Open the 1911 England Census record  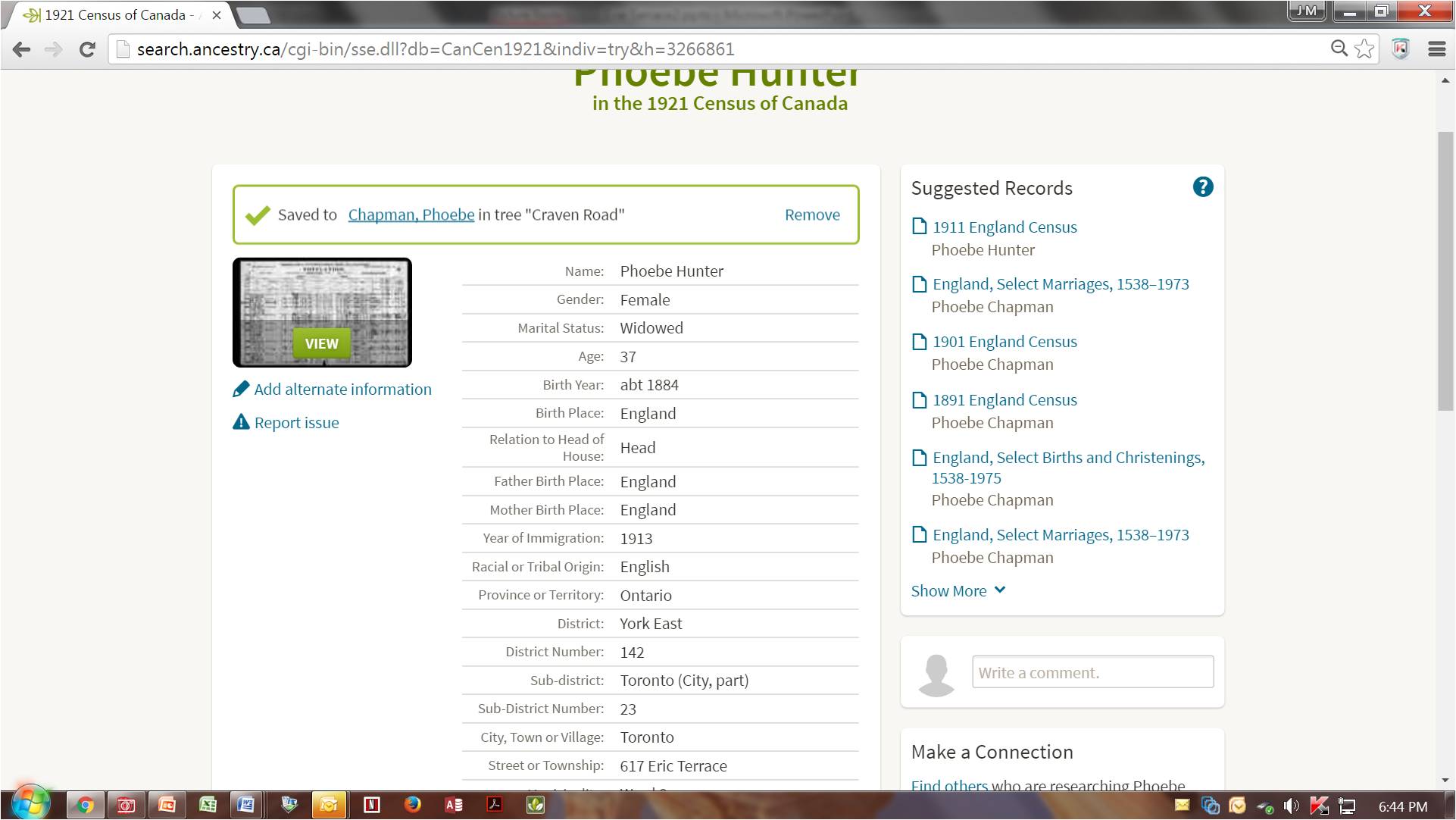click(1004, 227)
